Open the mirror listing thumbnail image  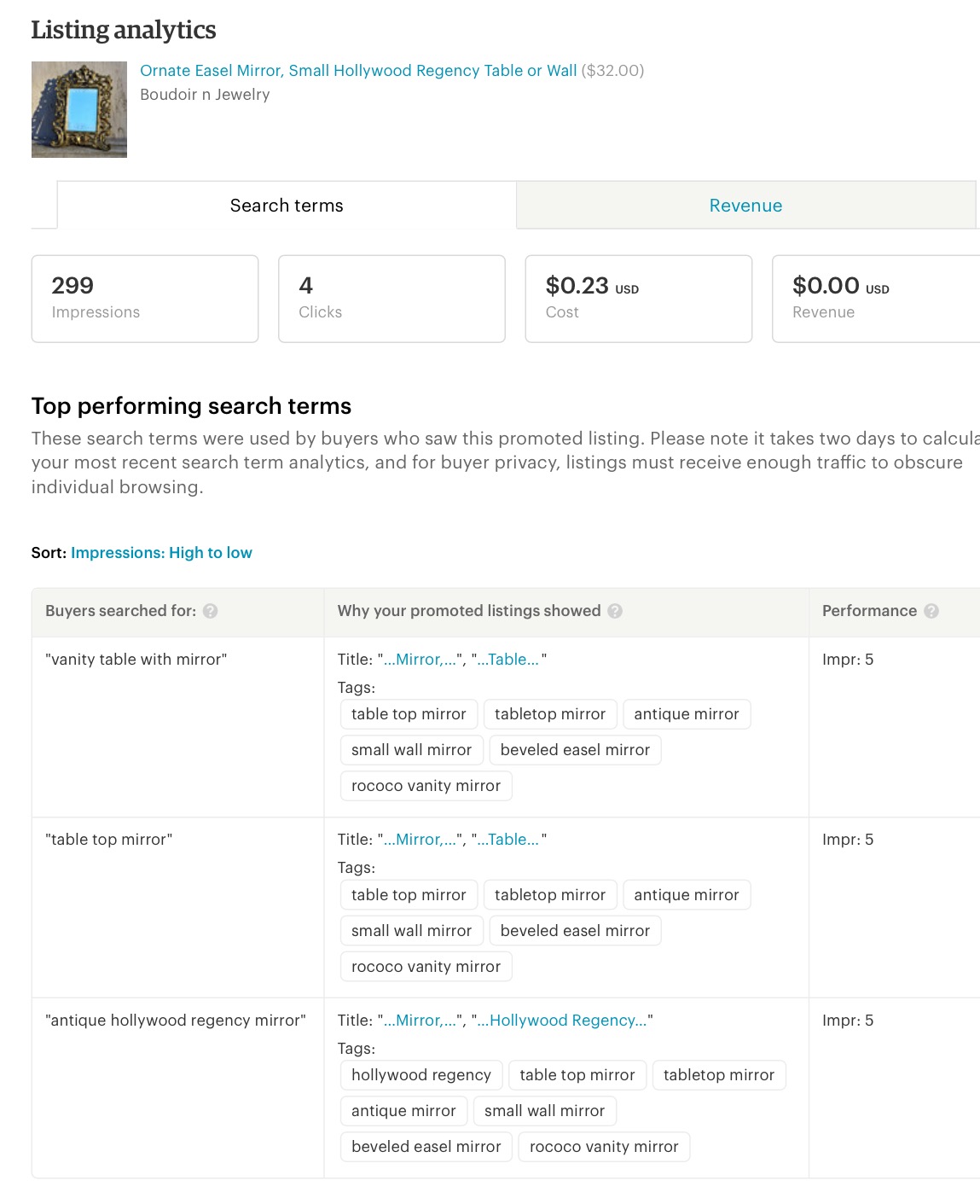(79, 109)
